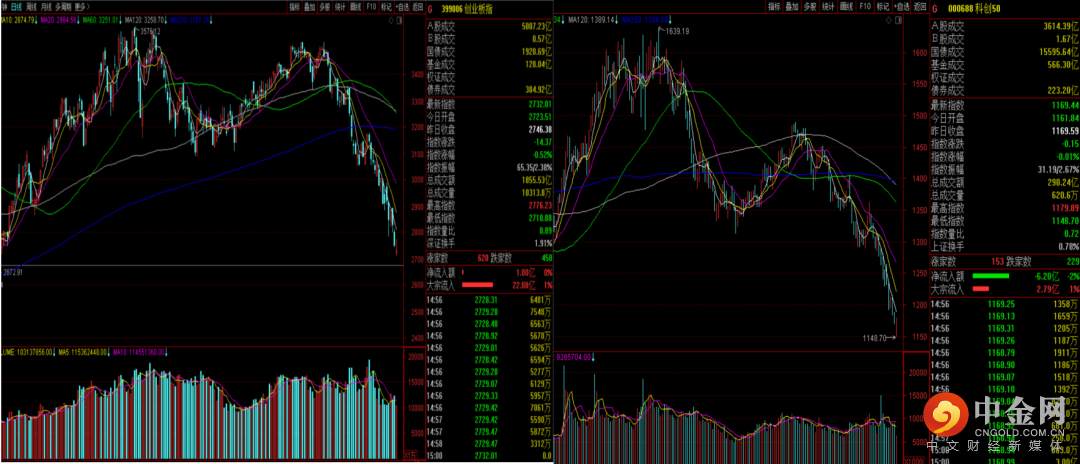Click the 14:58 tick row showing 3312万

tap(490, 446)
